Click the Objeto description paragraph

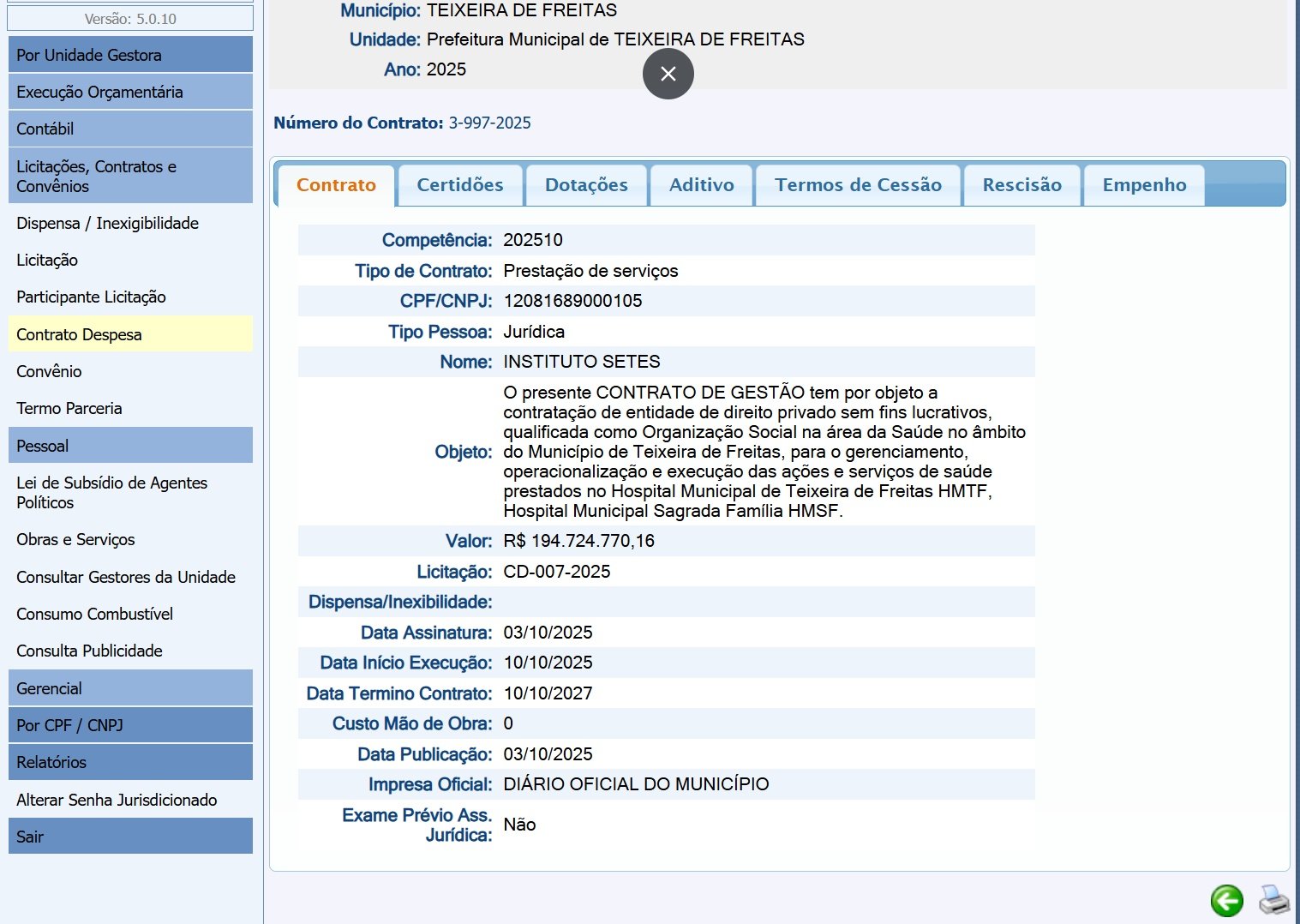(764, 452)
